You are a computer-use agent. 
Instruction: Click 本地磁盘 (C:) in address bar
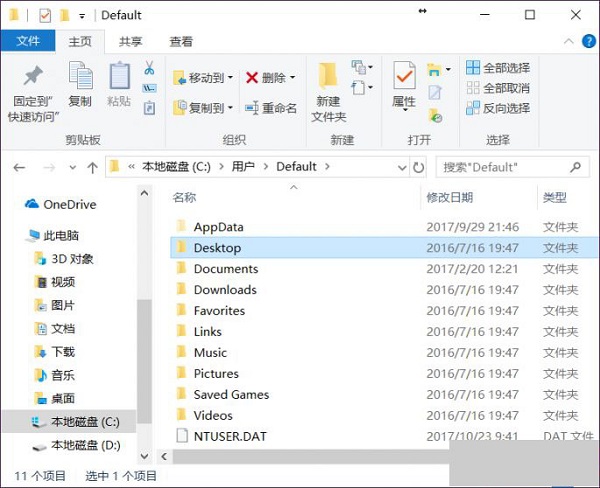(x=176, y=166)
